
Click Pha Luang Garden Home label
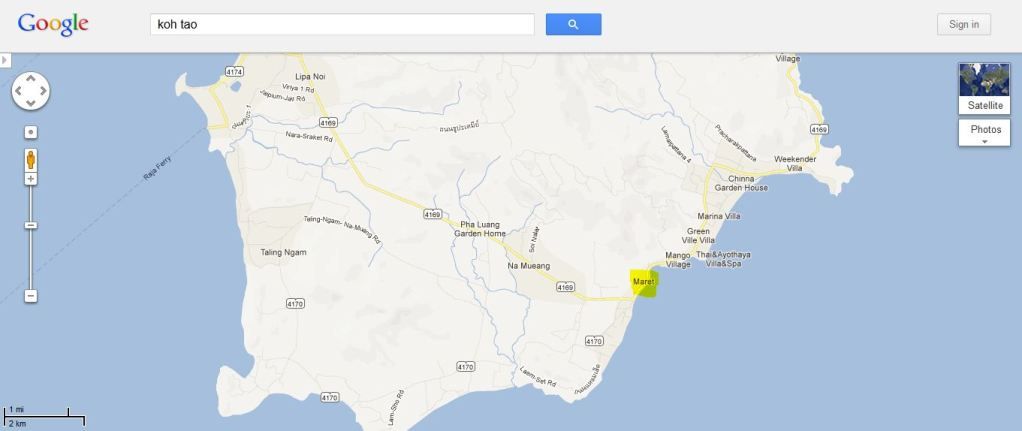coord(480,229)
